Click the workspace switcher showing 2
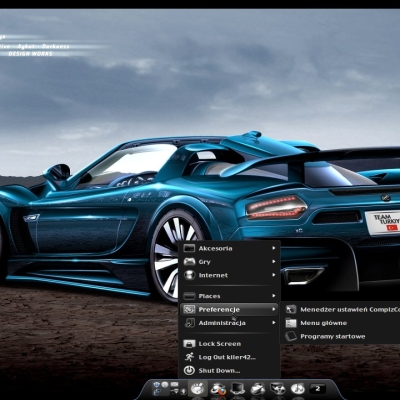 (x=318, y=389)
